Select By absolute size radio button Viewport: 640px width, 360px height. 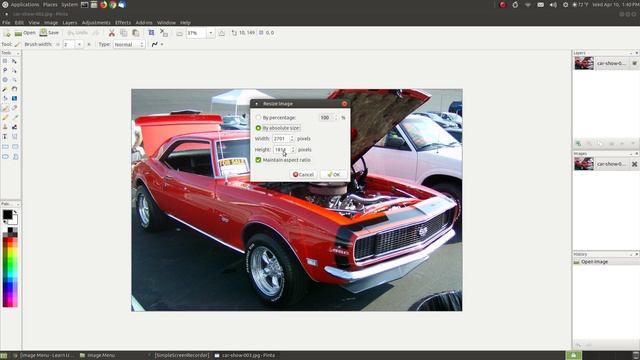tap(258, 128)
